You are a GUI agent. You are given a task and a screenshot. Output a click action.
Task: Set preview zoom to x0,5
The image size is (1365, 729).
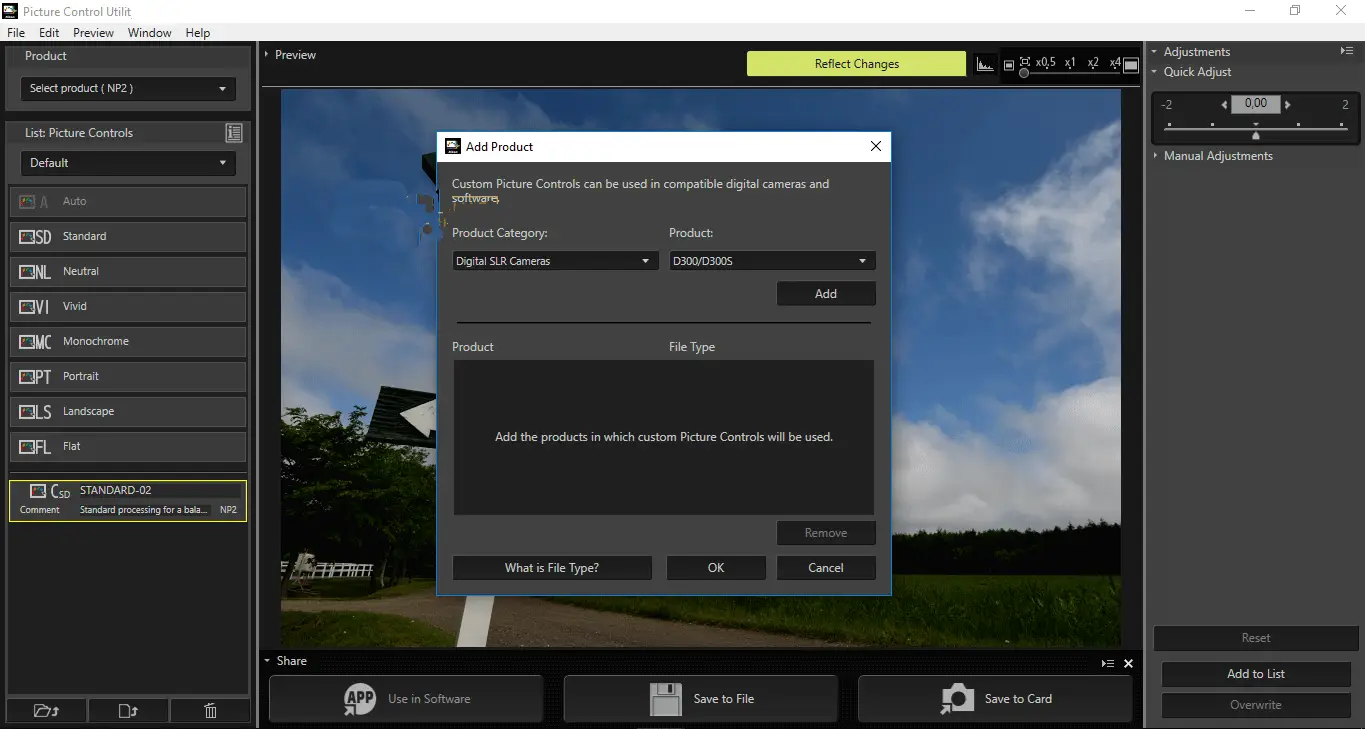click(1046, 63)
